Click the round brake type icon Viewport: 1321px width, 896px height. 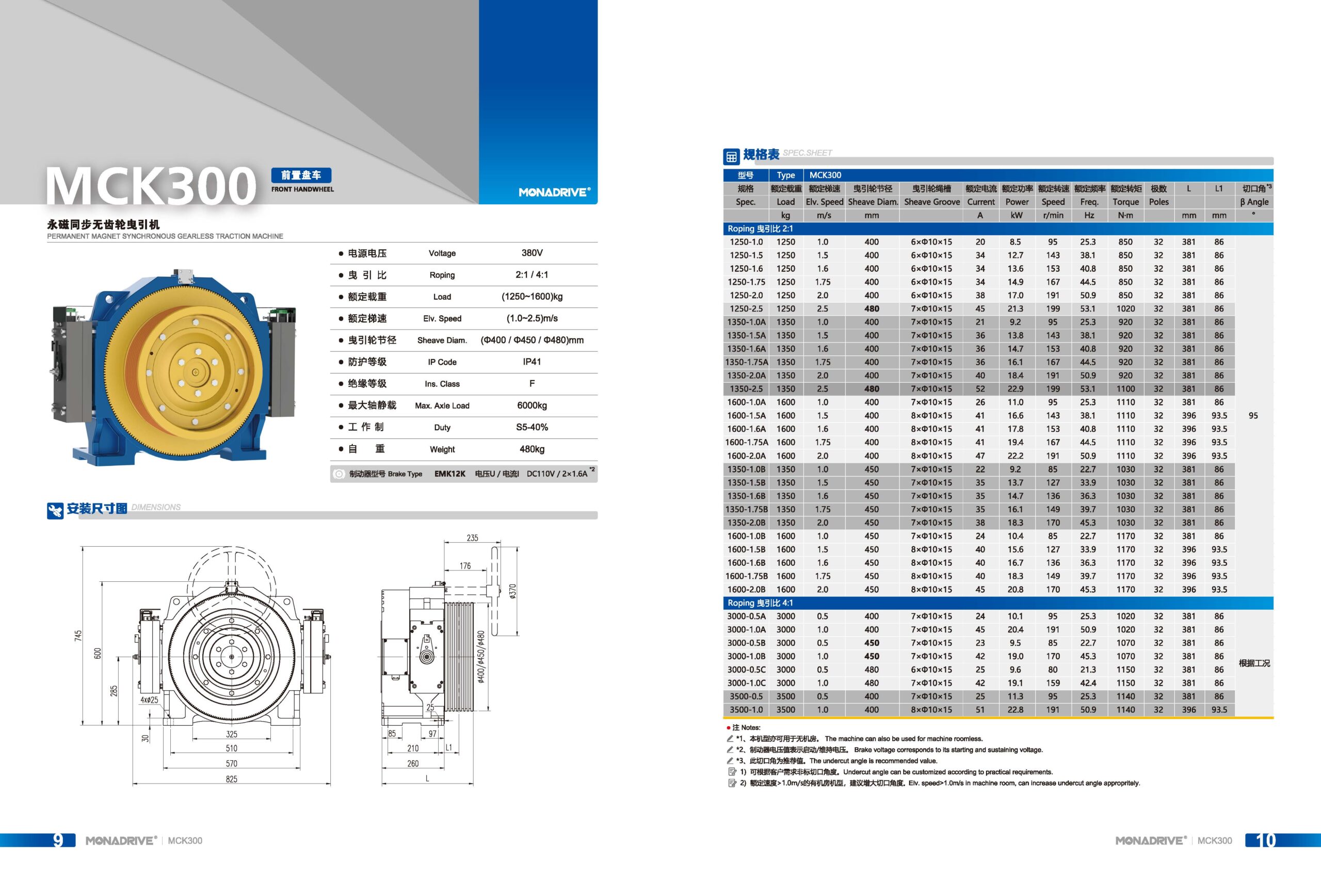point(340,474)
